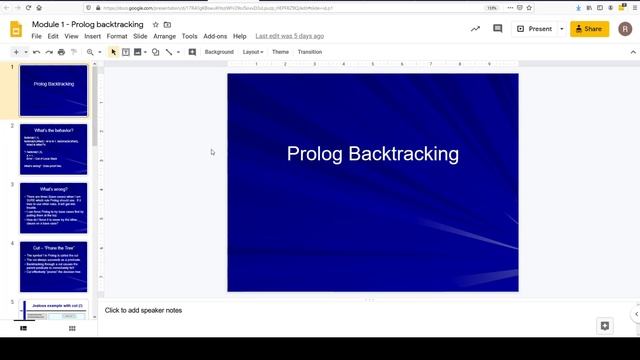Click the browser address bar URL
This screenshot has width=640, height=360.
pos(218,8)
